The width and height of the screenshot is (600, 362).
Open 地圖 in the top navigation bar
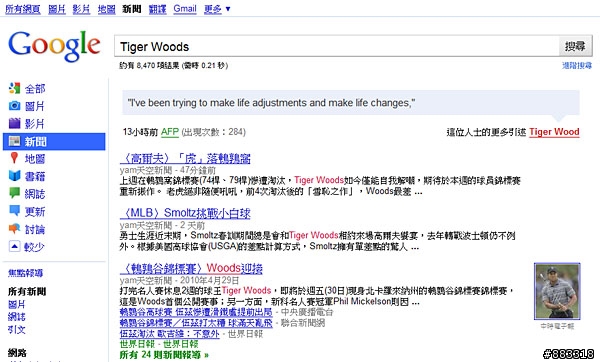[106, 9]
